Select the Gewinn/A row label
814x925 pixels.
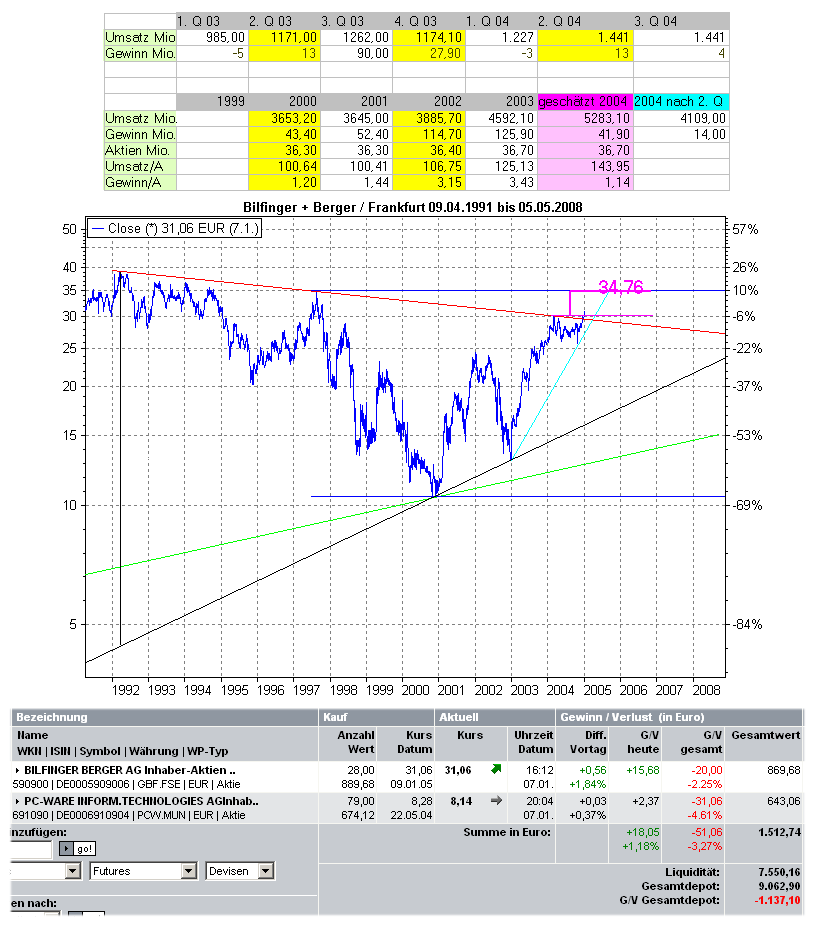point(140,182)
